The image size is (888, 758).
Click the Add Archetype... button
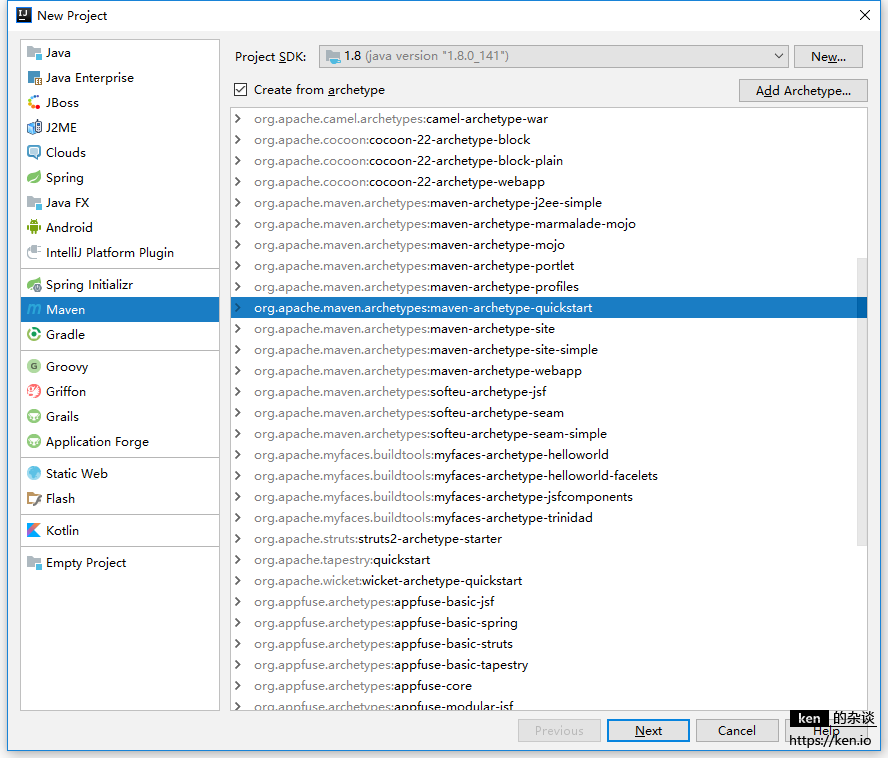click(x=803, y=91)
